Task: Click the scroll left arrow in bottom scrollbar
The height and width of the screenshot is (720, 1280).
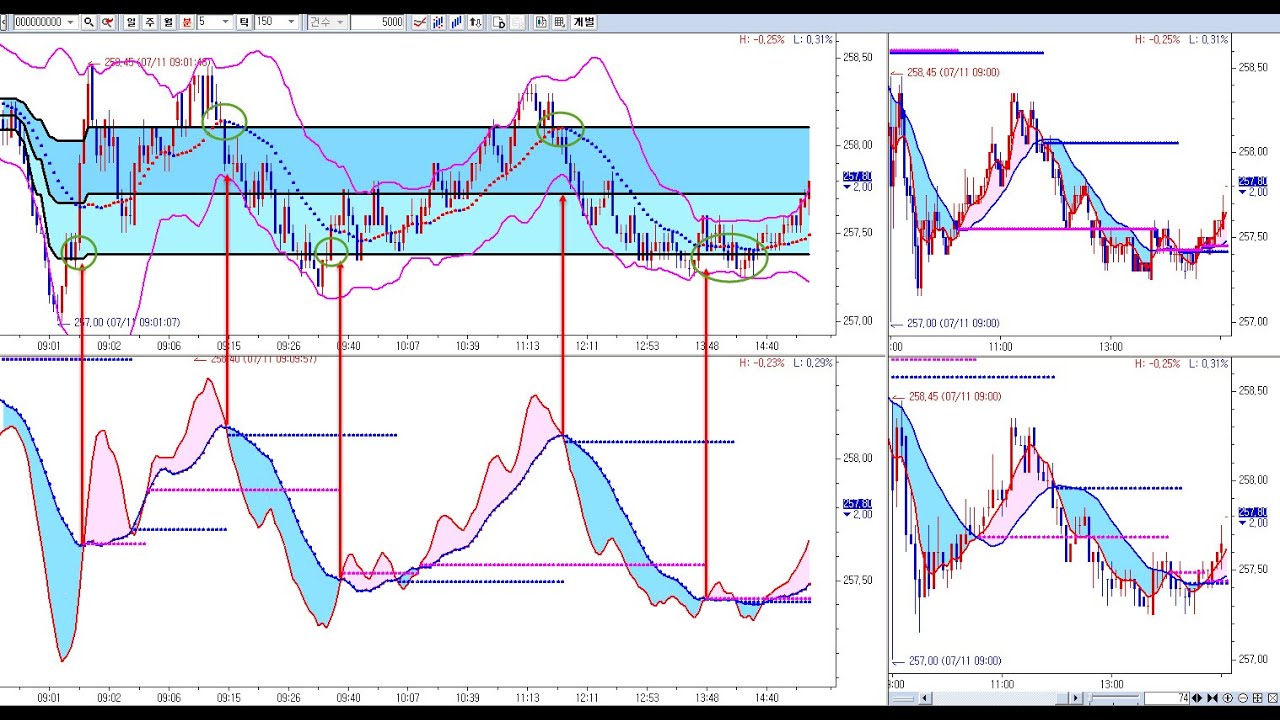Action: point(925,698)
